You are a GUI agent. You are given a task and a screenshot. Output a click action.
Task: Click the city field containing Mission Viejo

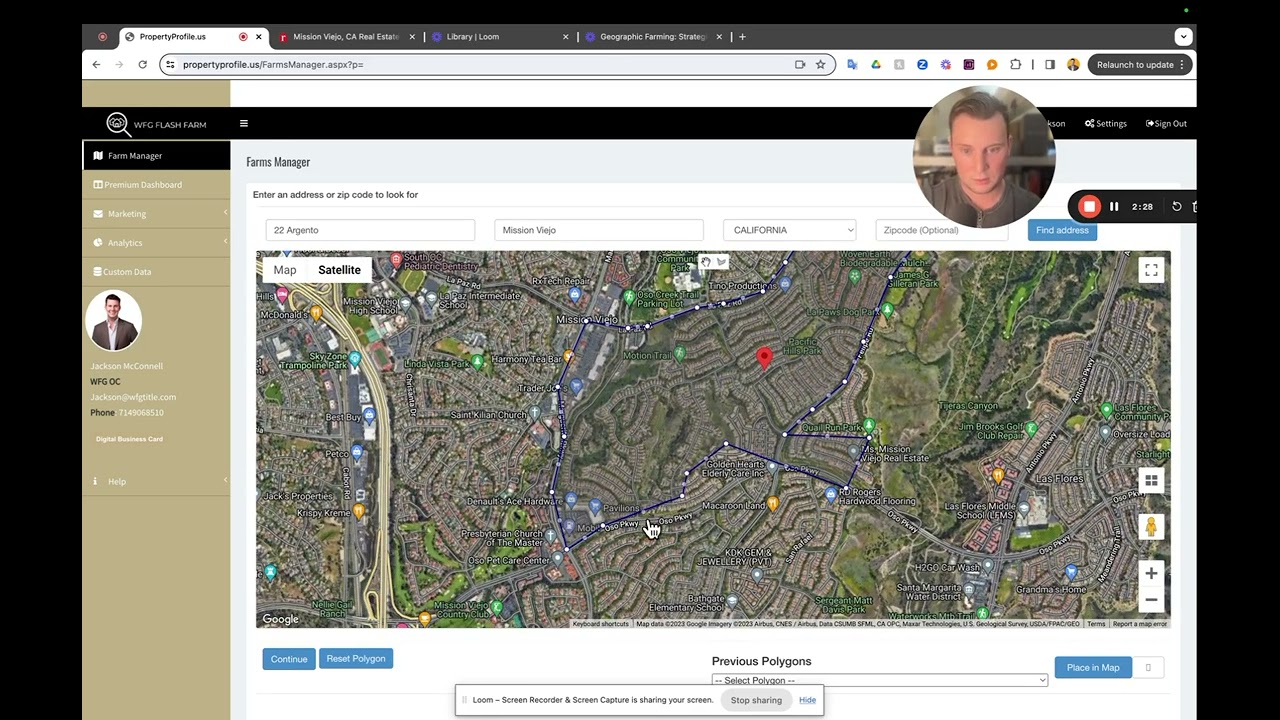599,230
